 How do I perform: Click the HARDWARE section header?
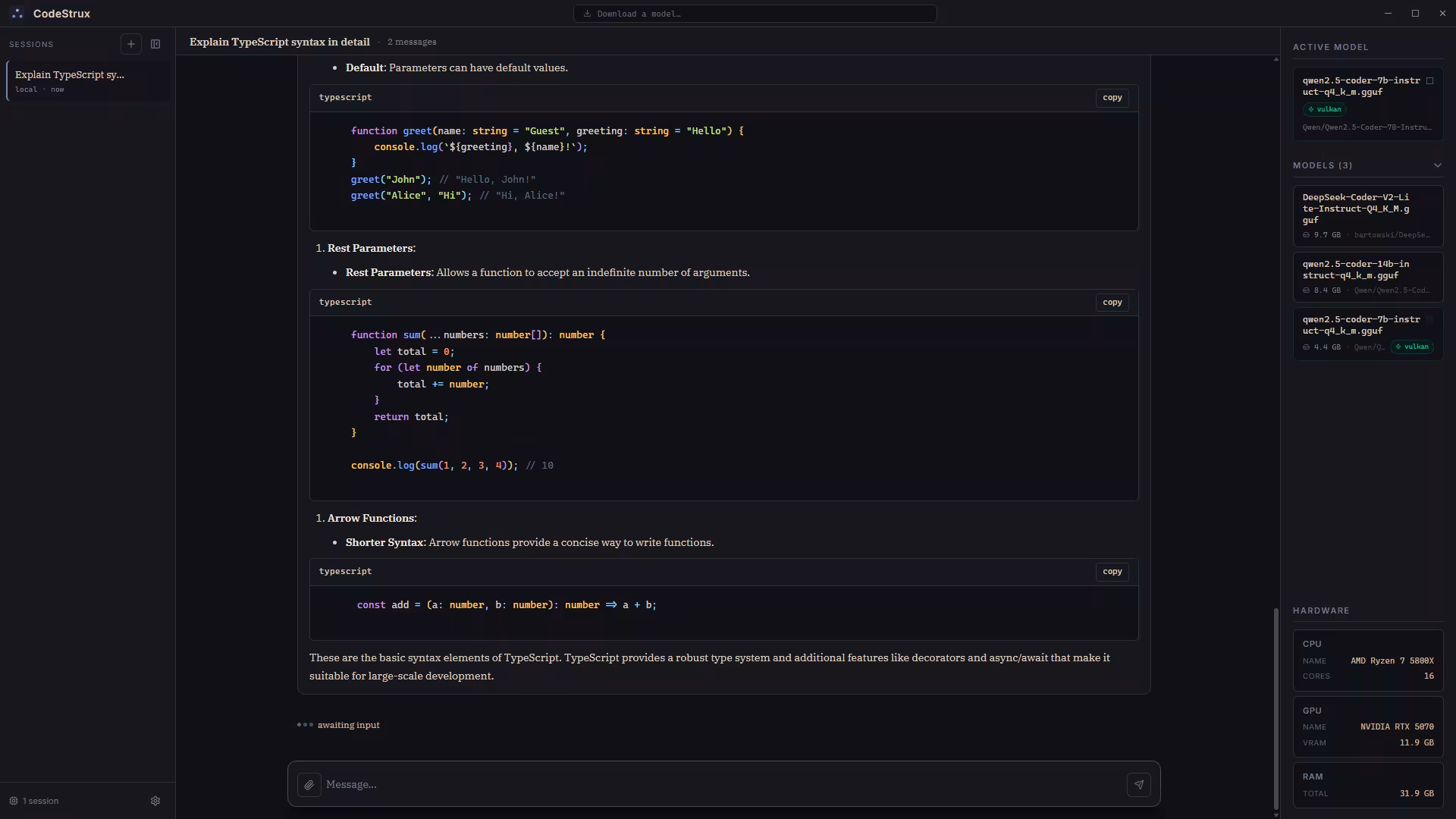[x=1321, y=610]
